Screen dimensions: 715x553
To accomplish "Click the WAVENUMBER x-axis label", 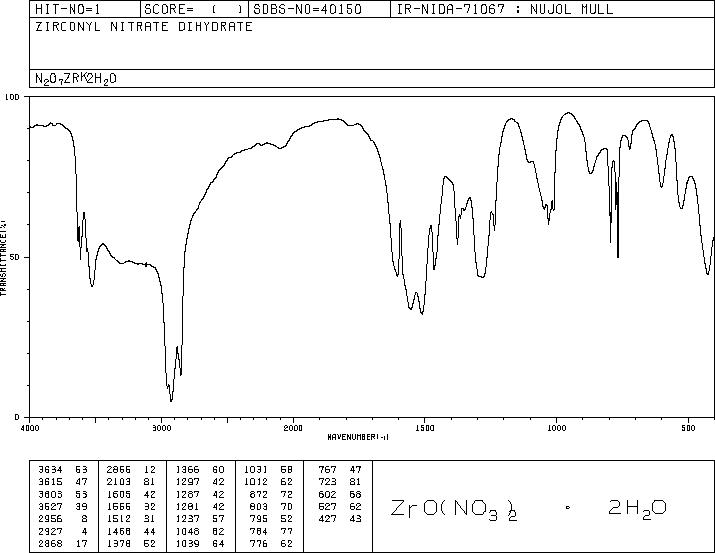I will coord(357,437).
